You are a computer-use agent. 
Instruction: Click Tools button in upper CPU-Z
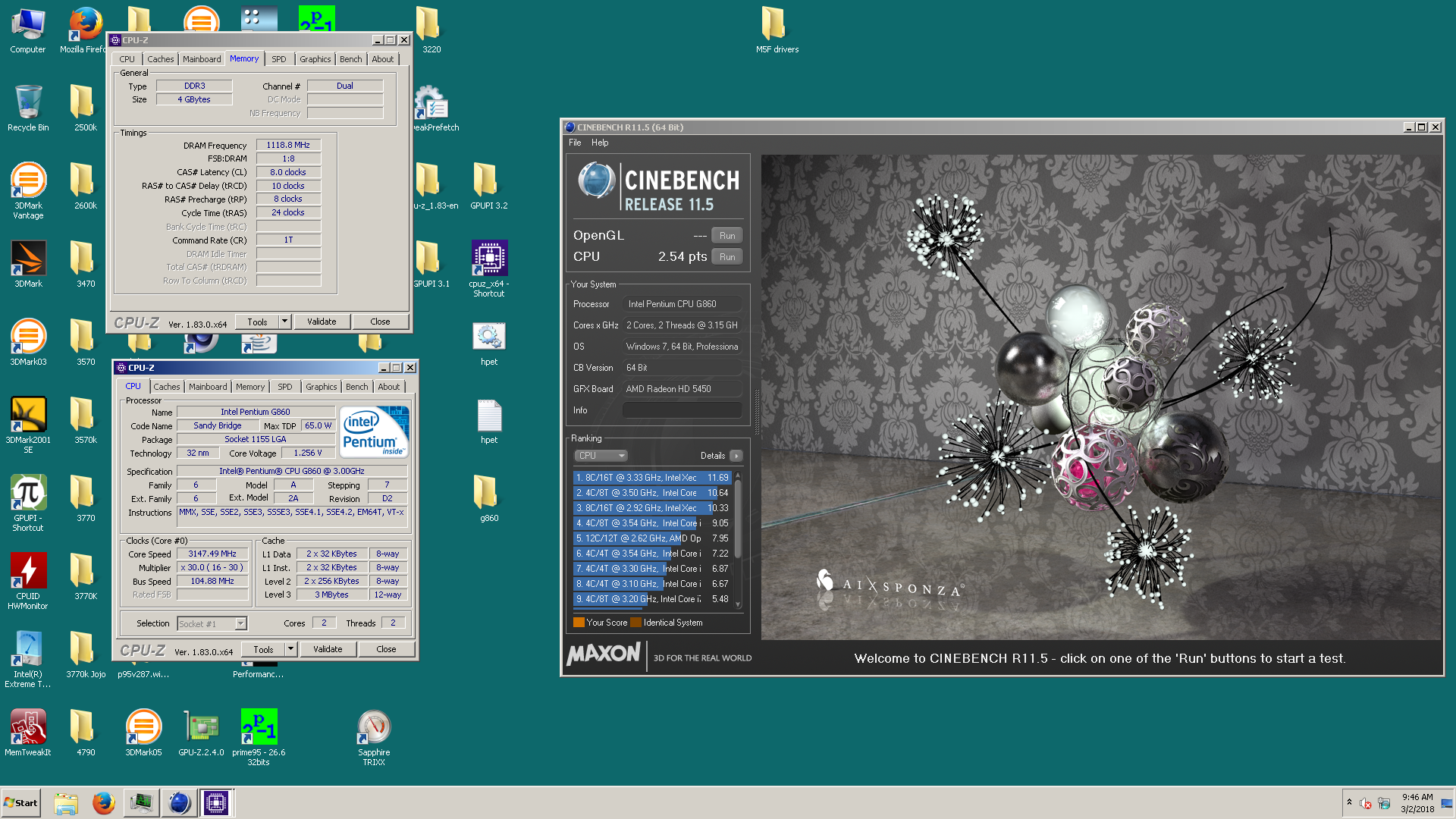[x=257, y=322]
